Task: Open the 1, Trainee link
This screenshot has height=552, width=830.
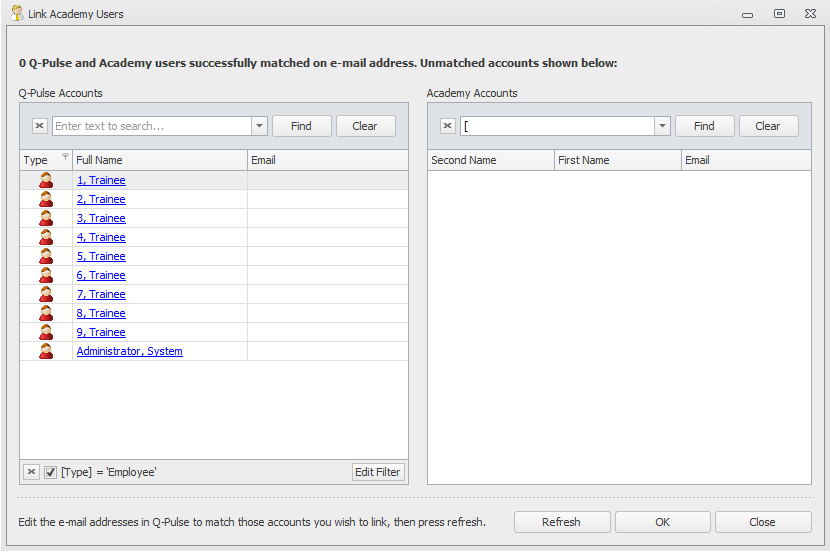Action: click(x=101, y=180)
